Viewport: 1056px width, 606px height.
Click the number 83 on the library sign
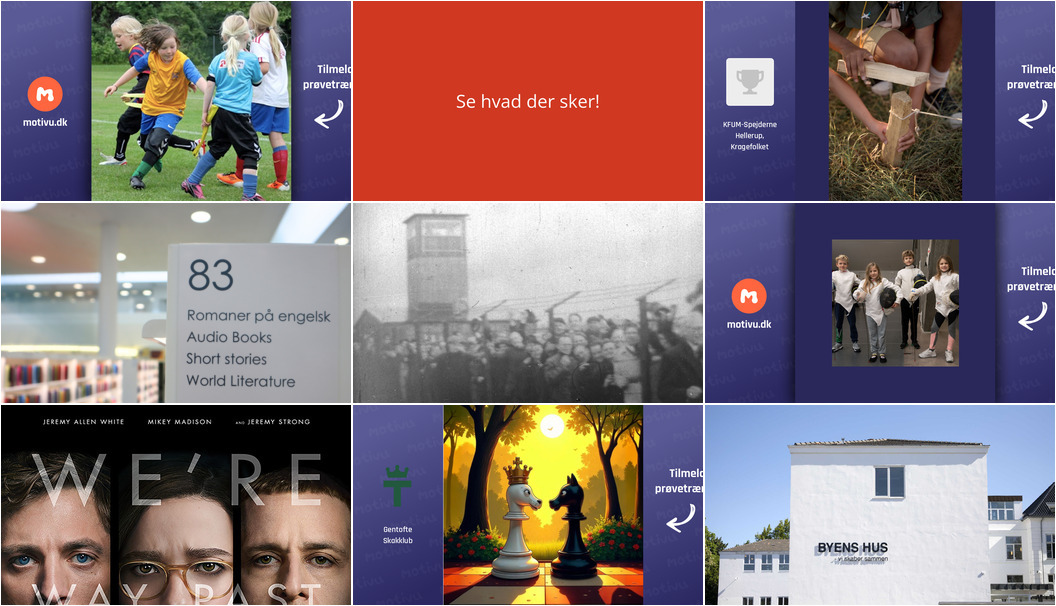point(211,275)
